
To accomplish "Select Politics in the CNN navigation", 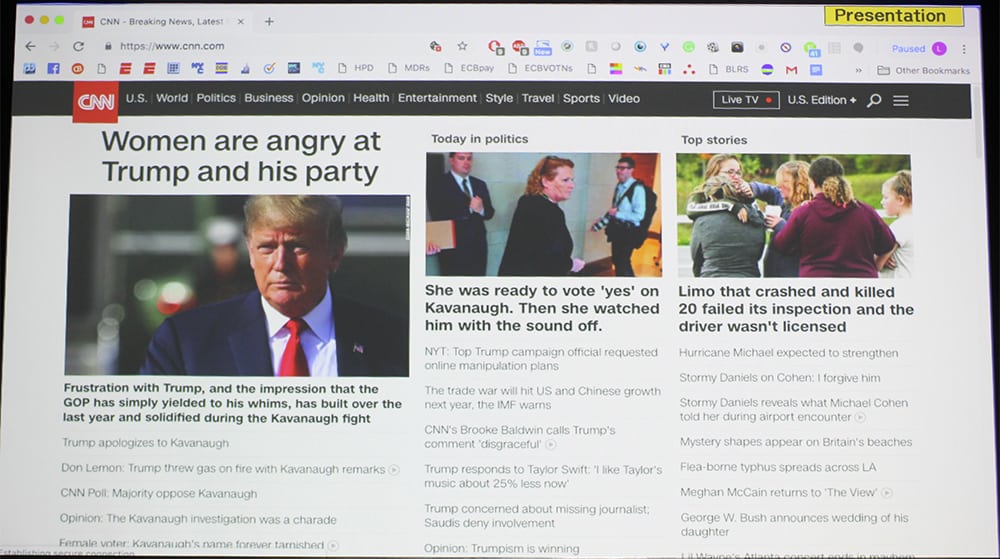I will click(x=216, y=98).
